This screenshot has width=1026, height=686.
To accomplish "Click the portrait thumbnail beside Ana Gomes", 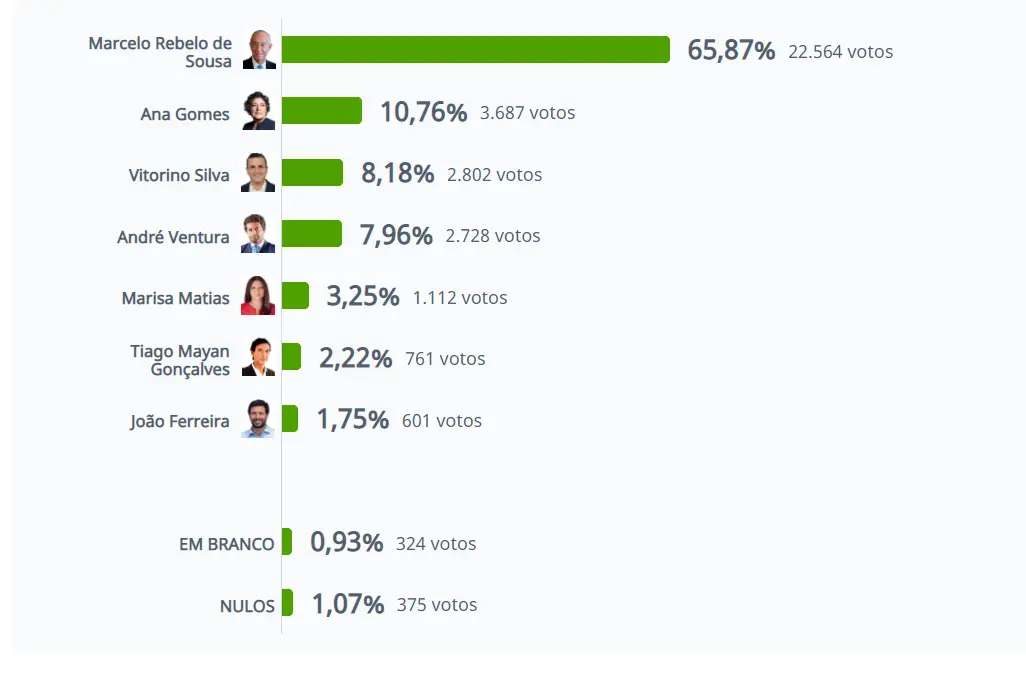I will (x=258, y=112).
